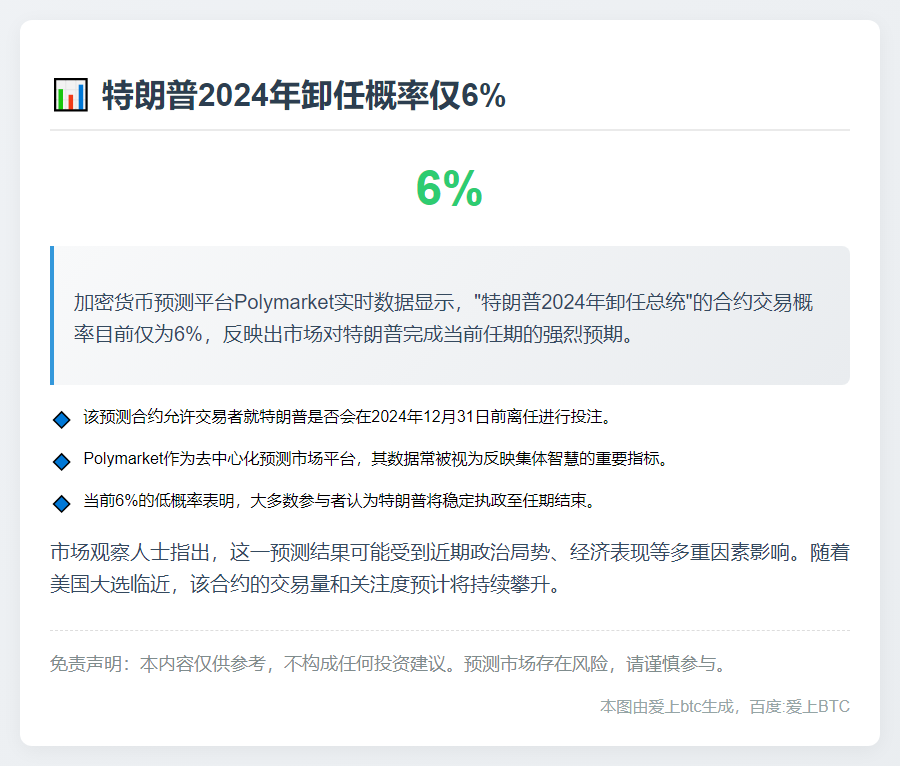Collapse the Polymarket summary section
Viewport: 900px width, 766px height.
coord(450,315)
